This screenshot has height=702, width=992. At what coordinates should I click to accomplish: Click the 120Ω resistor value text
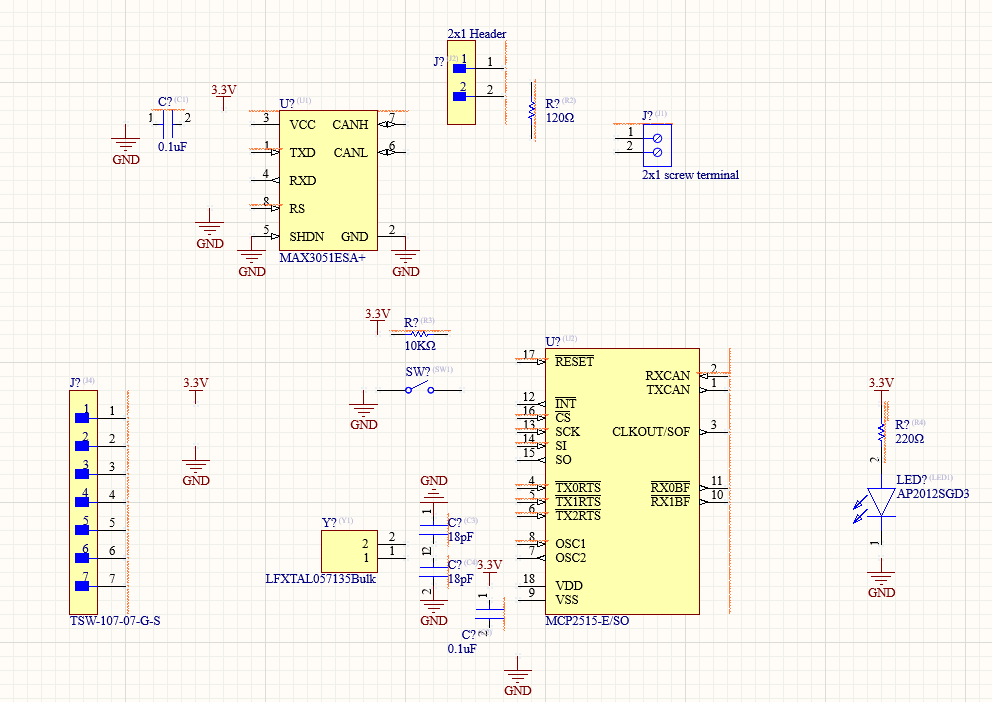point(560,118)
